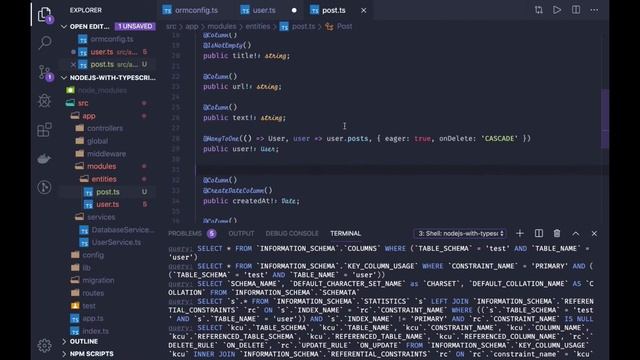Select the Terminal panel tab
640x360 pixels.
[345, 233]
